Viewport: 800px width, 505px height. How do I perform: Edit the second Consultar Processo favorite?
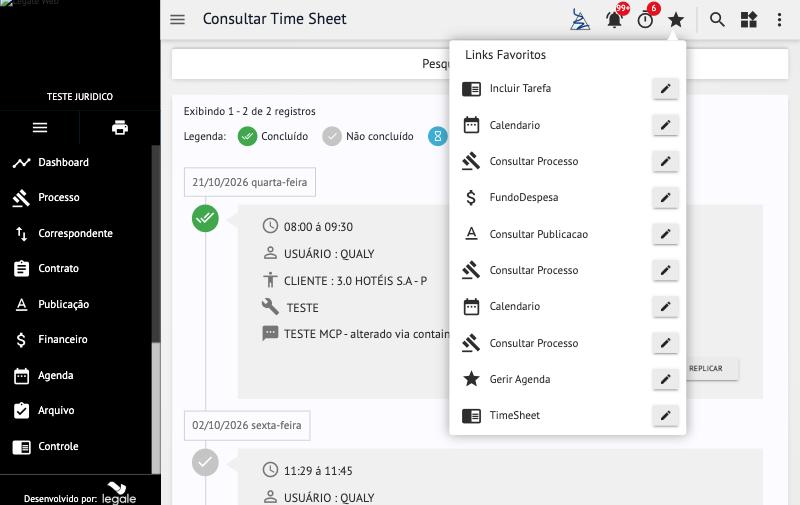tap(665, 270)
